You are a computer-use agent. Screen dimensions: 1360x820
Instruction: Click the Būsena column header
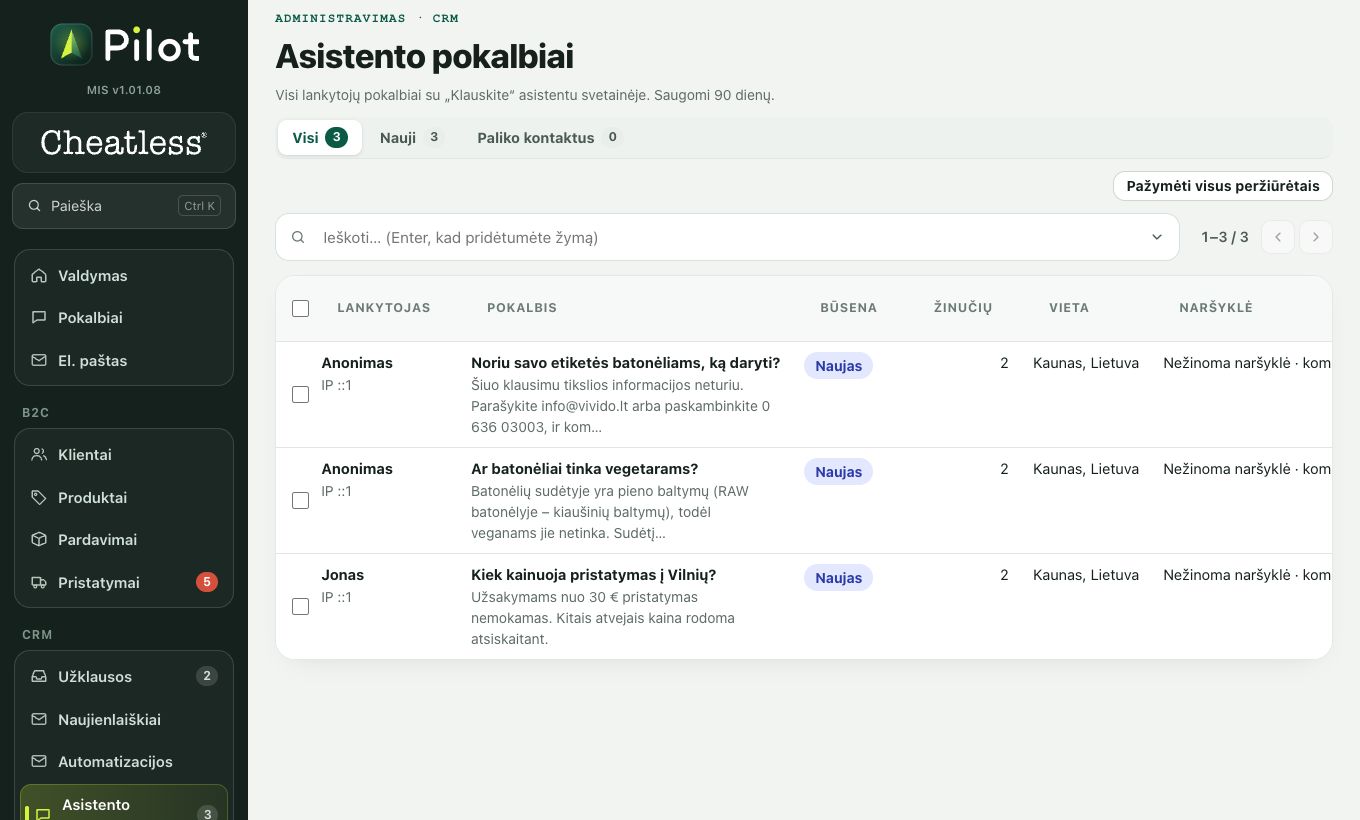pyautogui.click(x=849, y=308)
